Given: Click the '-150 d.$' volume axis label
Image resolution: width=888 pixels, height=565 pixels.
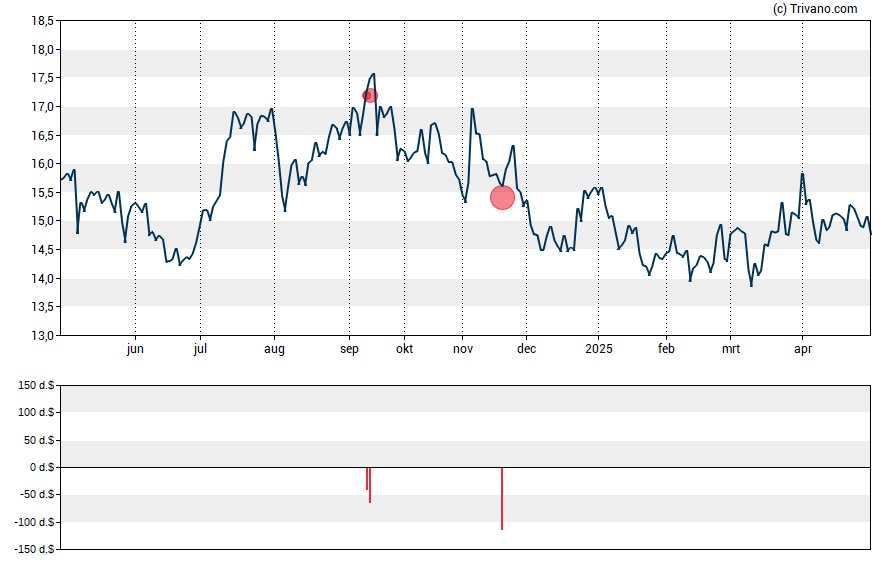Looking at the screenshot, I should (x=35, y=549).
